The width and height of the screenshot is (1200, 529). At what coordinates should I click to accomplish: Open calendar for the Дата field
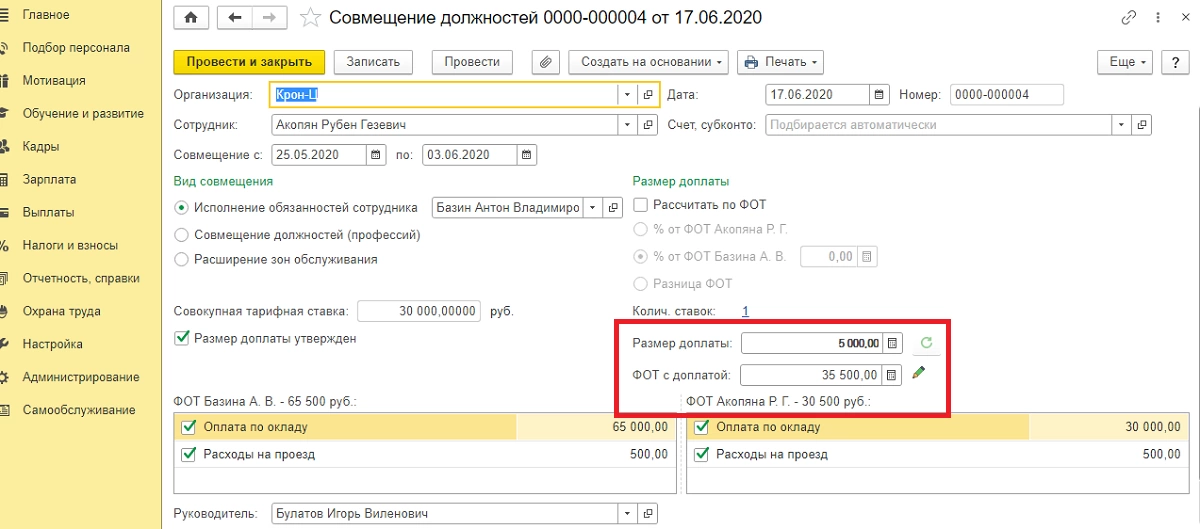[879, 95]
